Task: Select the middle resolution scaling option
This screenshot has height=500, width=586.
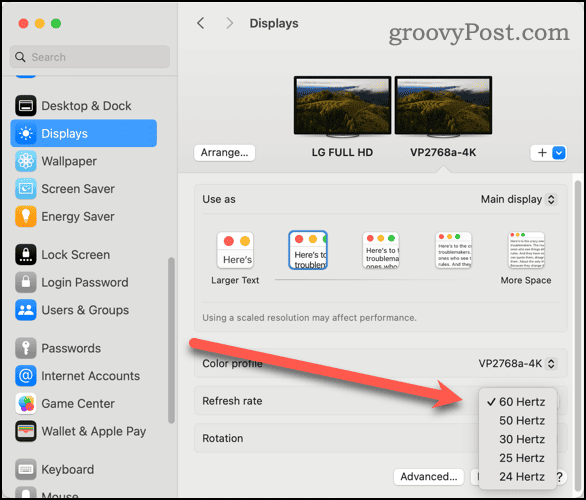Action: coord(381,250)
